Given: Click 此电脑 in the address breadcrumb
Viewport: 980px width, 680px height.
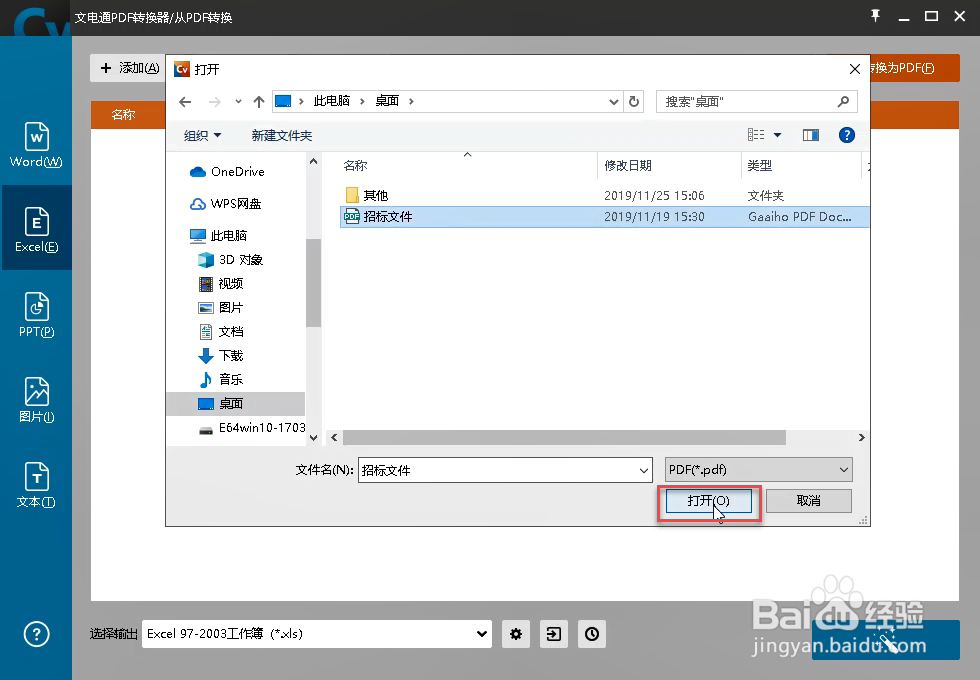Looking at the screenshot, I should pos(331,101).
